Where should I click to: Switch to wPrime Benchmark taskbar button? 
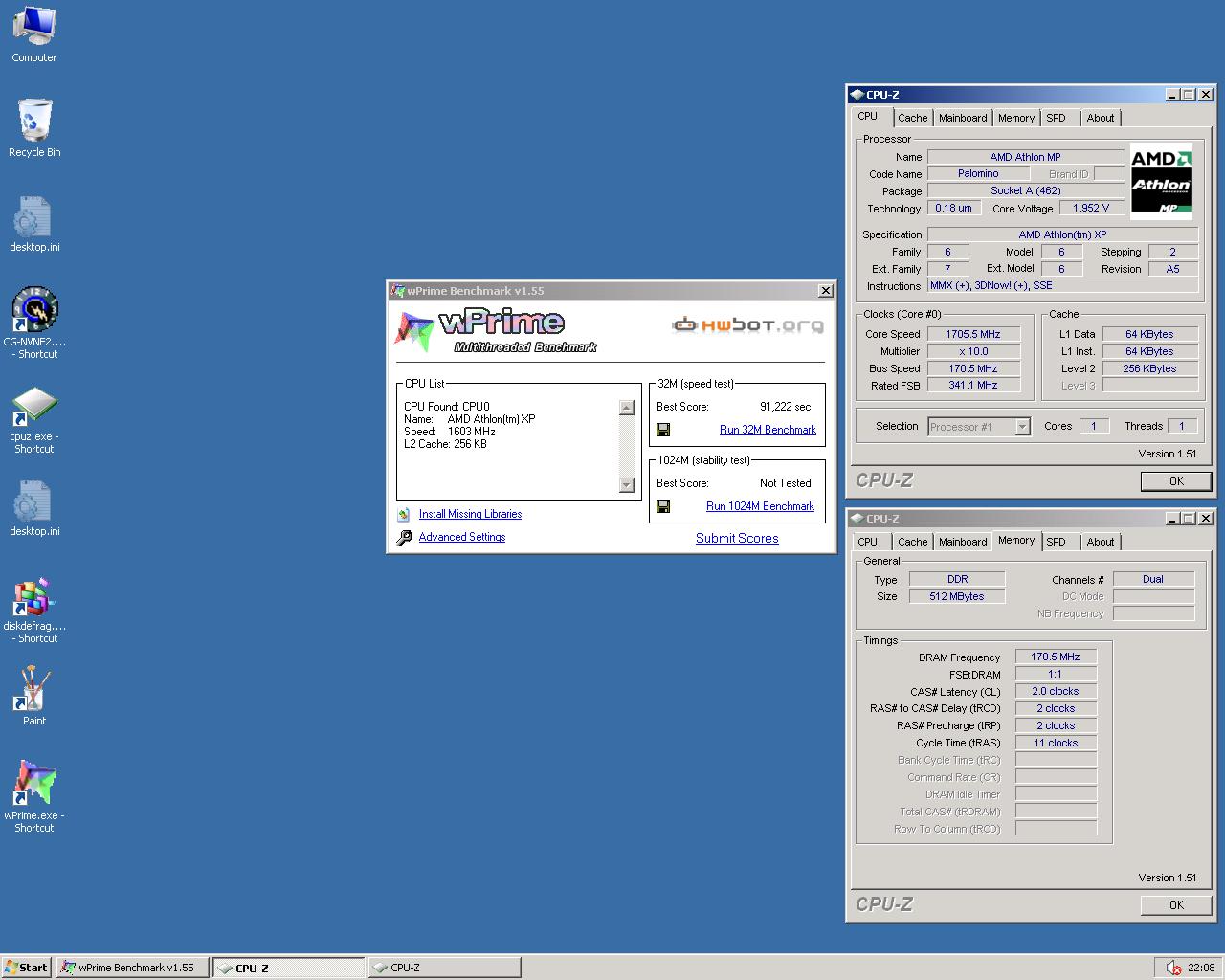click(x=132, y=968)
